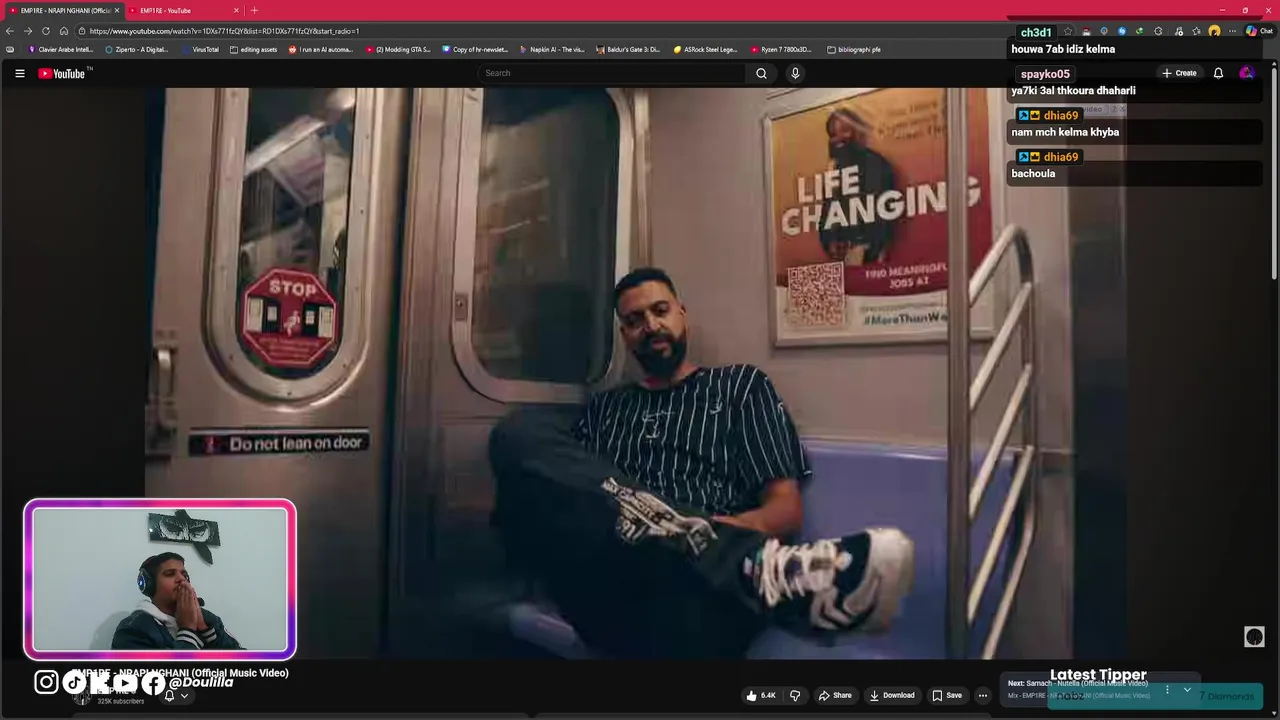The width and height of the screenshot is (1280, 720).
Task: Open the Ryzen 7 7800x3D... bookmark
Action: click(781, 49)
